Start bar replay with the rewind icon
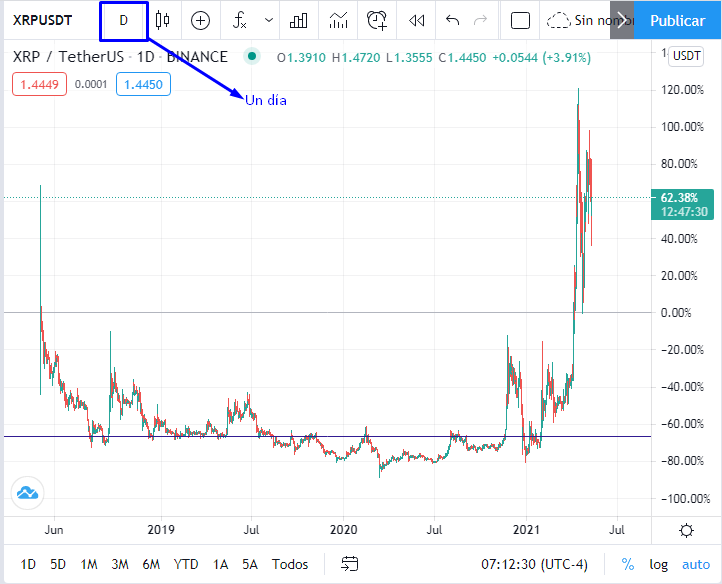722x584 pixels. 416,21
